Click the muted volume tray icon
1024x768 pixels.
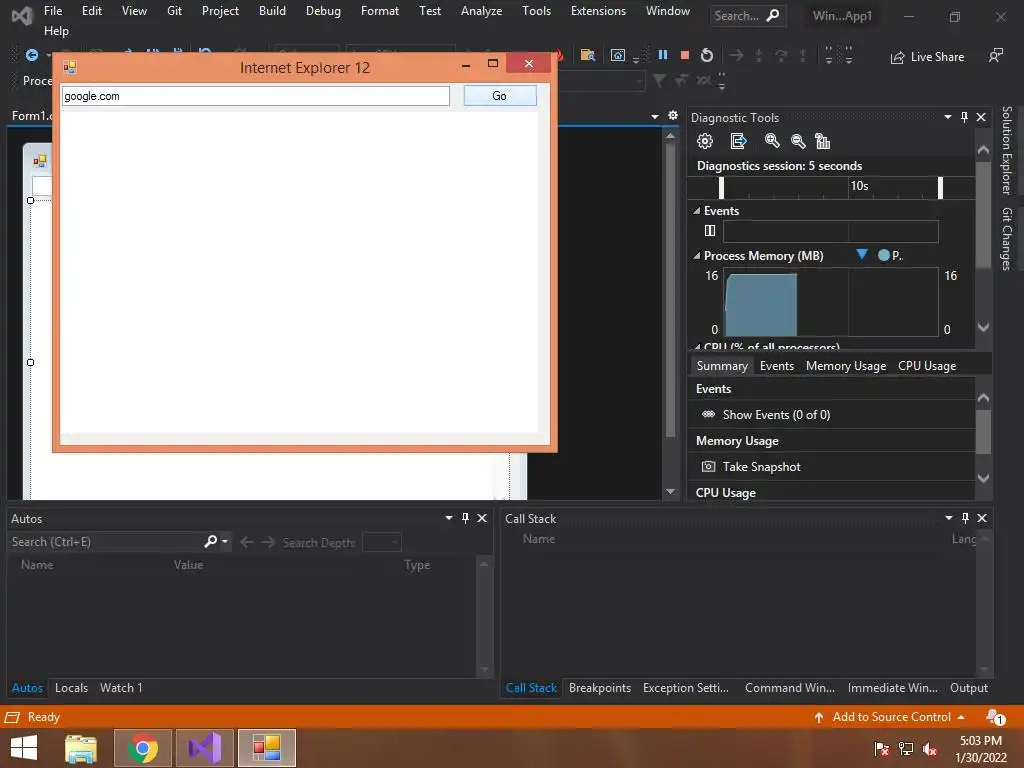point(930,749)
